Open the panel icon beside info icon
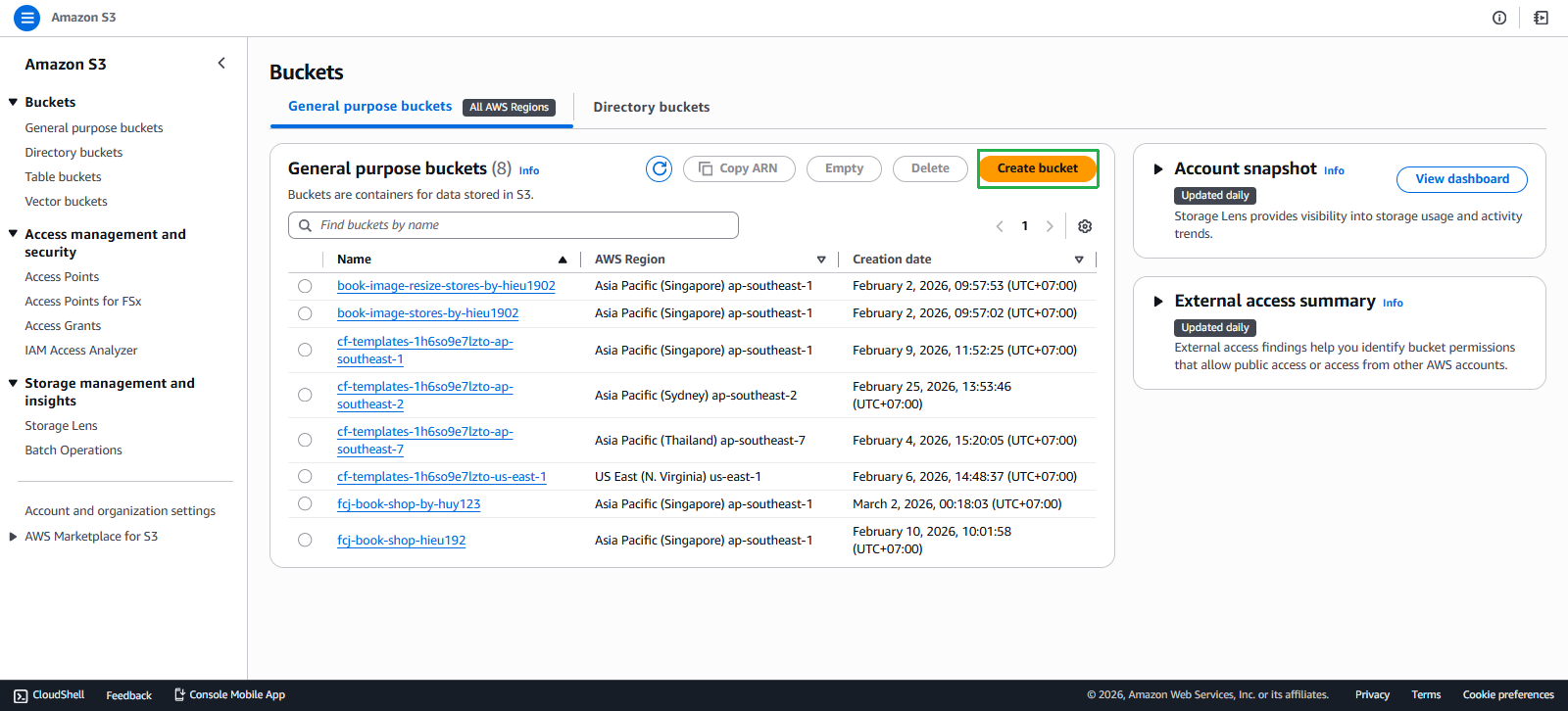 1542,18
